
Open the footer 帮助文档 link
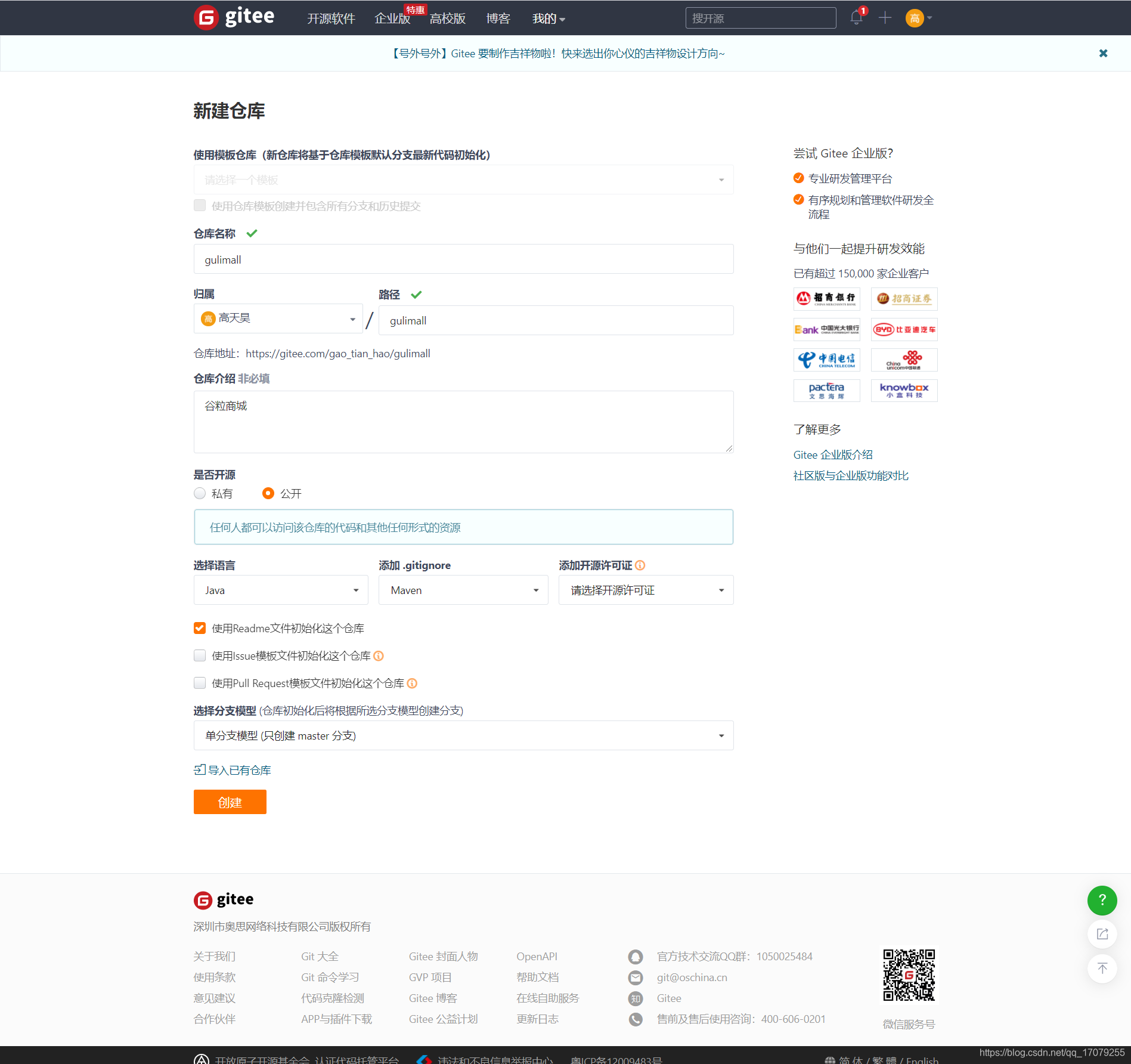tap(537, 978)
